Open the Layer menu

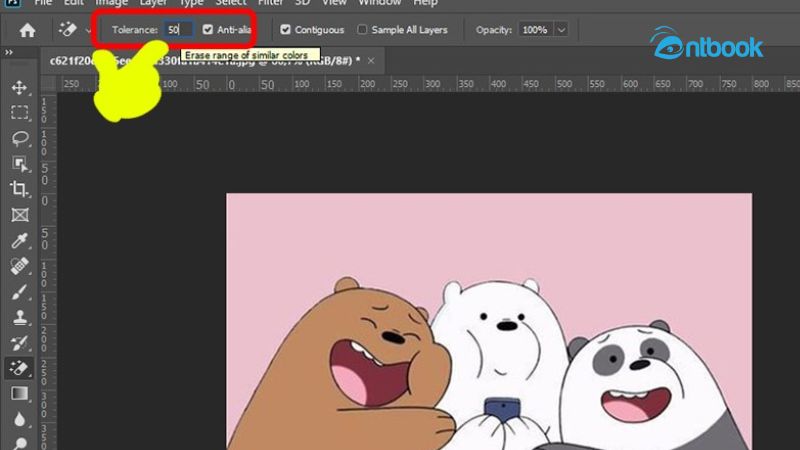(153, 3)
